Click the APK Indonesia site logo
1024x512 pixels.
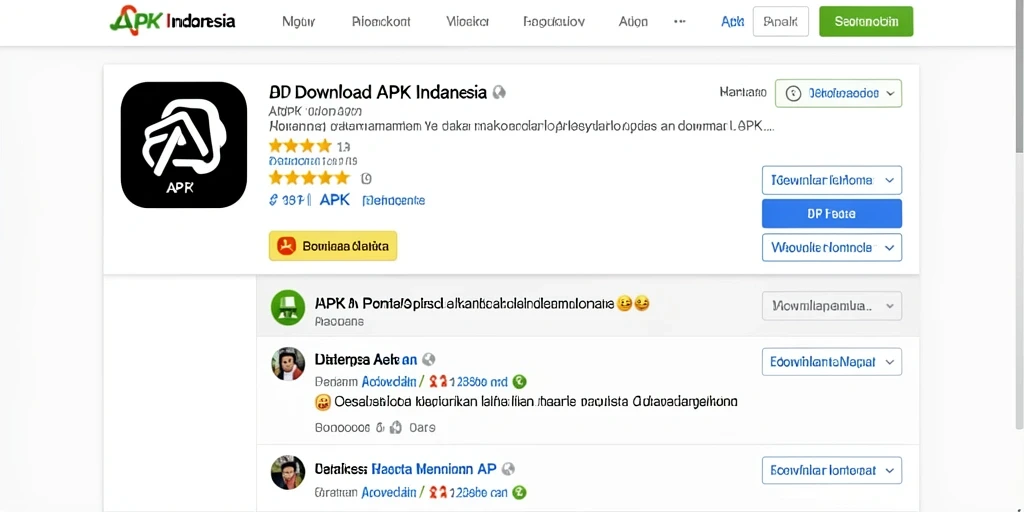172,22
